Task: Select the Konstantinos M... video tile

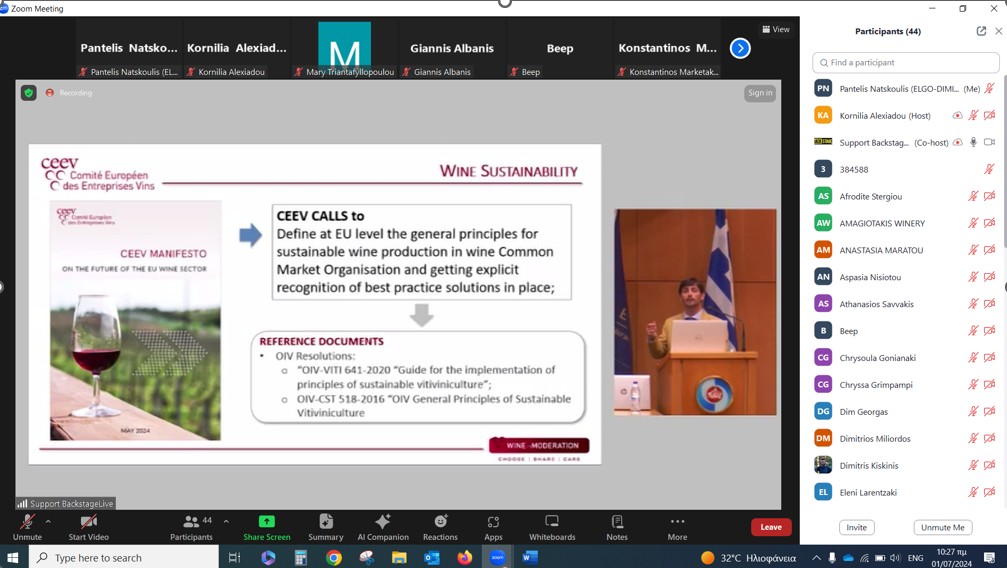Action: (x=667, y=49)
